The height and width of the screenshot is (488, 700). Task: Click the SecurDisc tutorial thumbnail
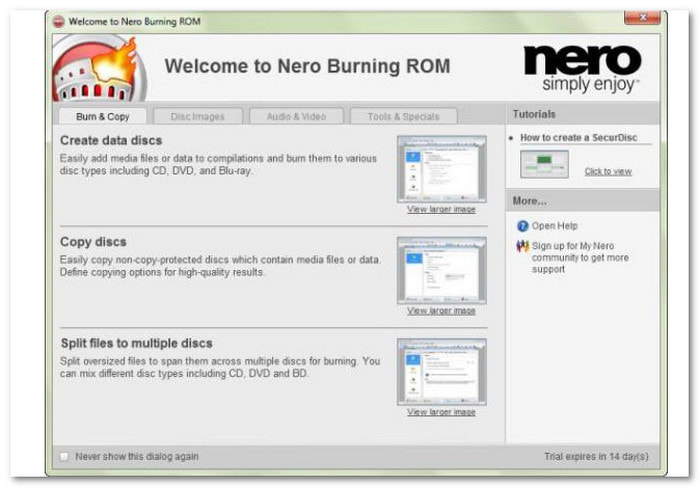(x=544, y=164)
